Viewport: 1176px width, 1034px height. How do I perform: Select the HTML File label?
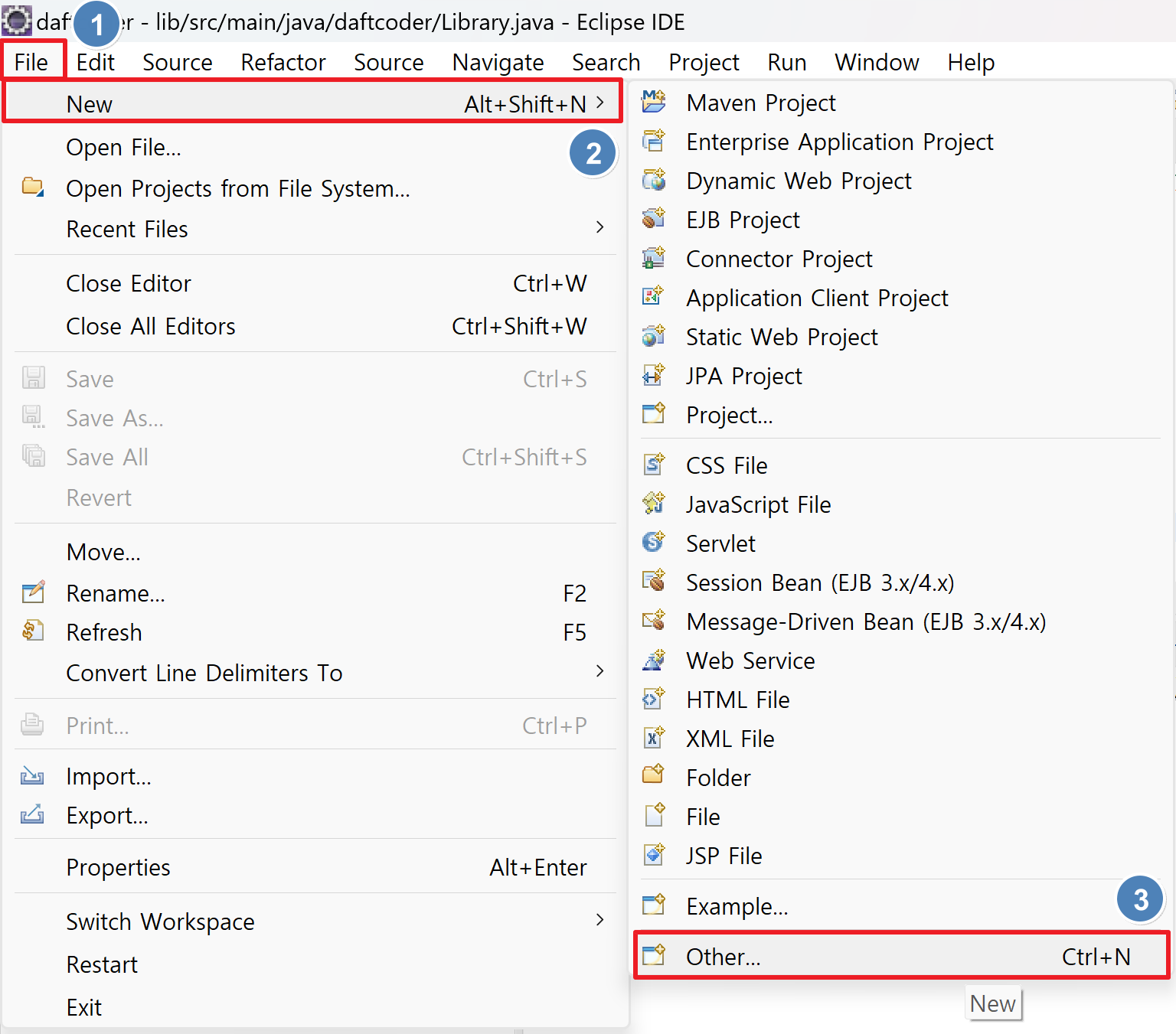(x=738, y=700)
